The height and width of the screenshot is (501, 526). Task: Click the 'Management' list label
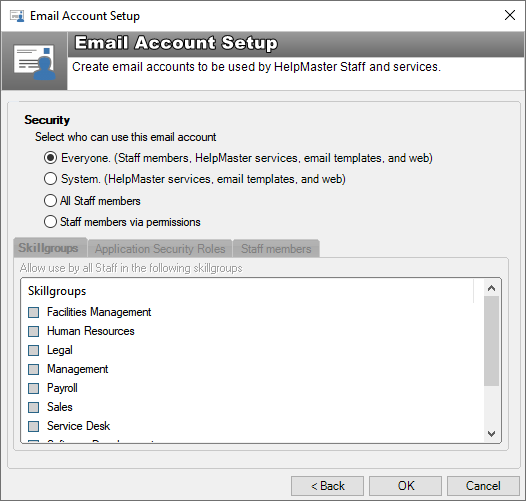tap(77, 369)
